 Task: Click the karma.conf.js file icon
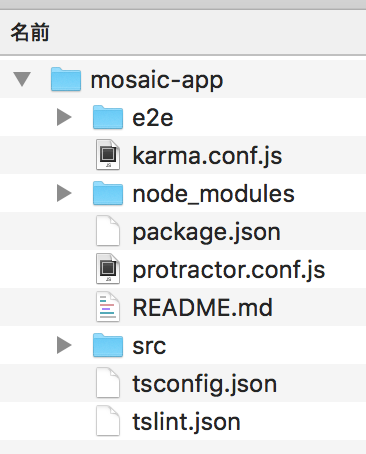click(x=108, y=155)
